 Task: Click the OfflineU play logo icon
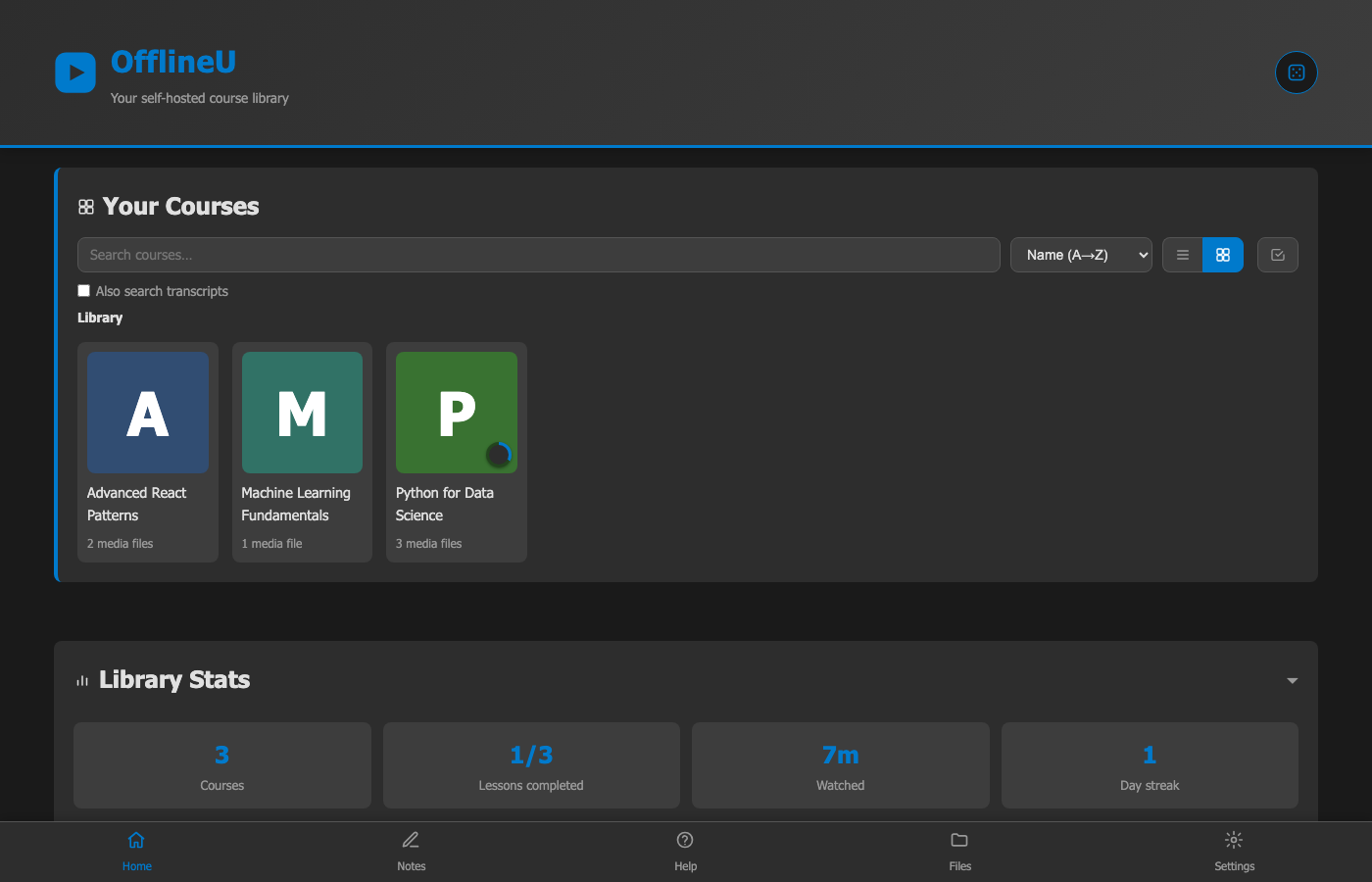pyautogui.click(x=75, y=73)
